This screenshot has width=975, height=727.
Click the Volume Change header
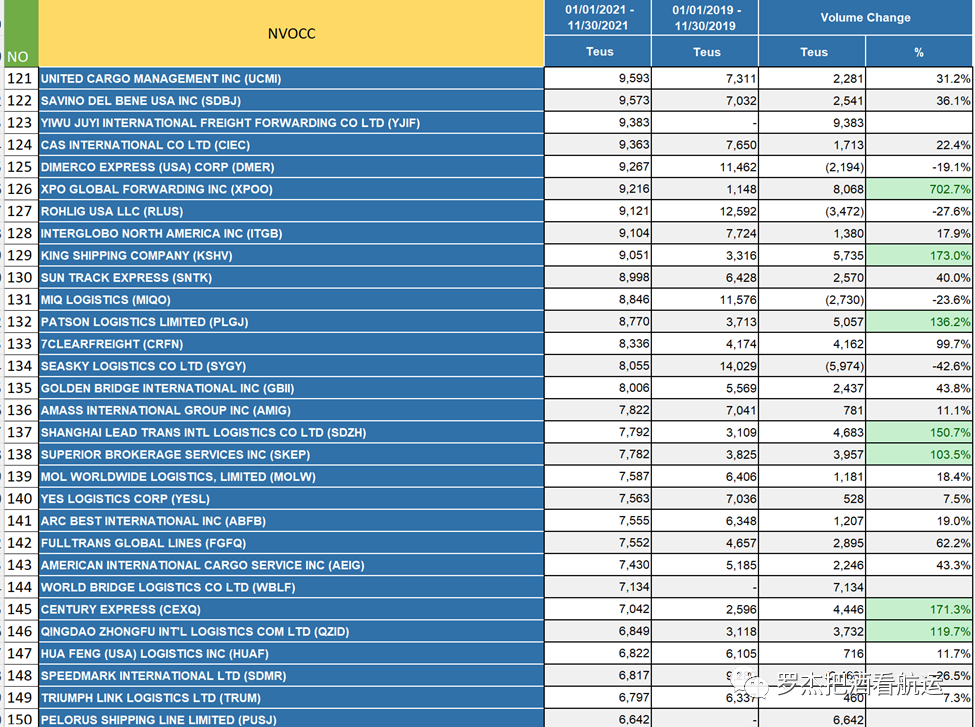[865, 18]
